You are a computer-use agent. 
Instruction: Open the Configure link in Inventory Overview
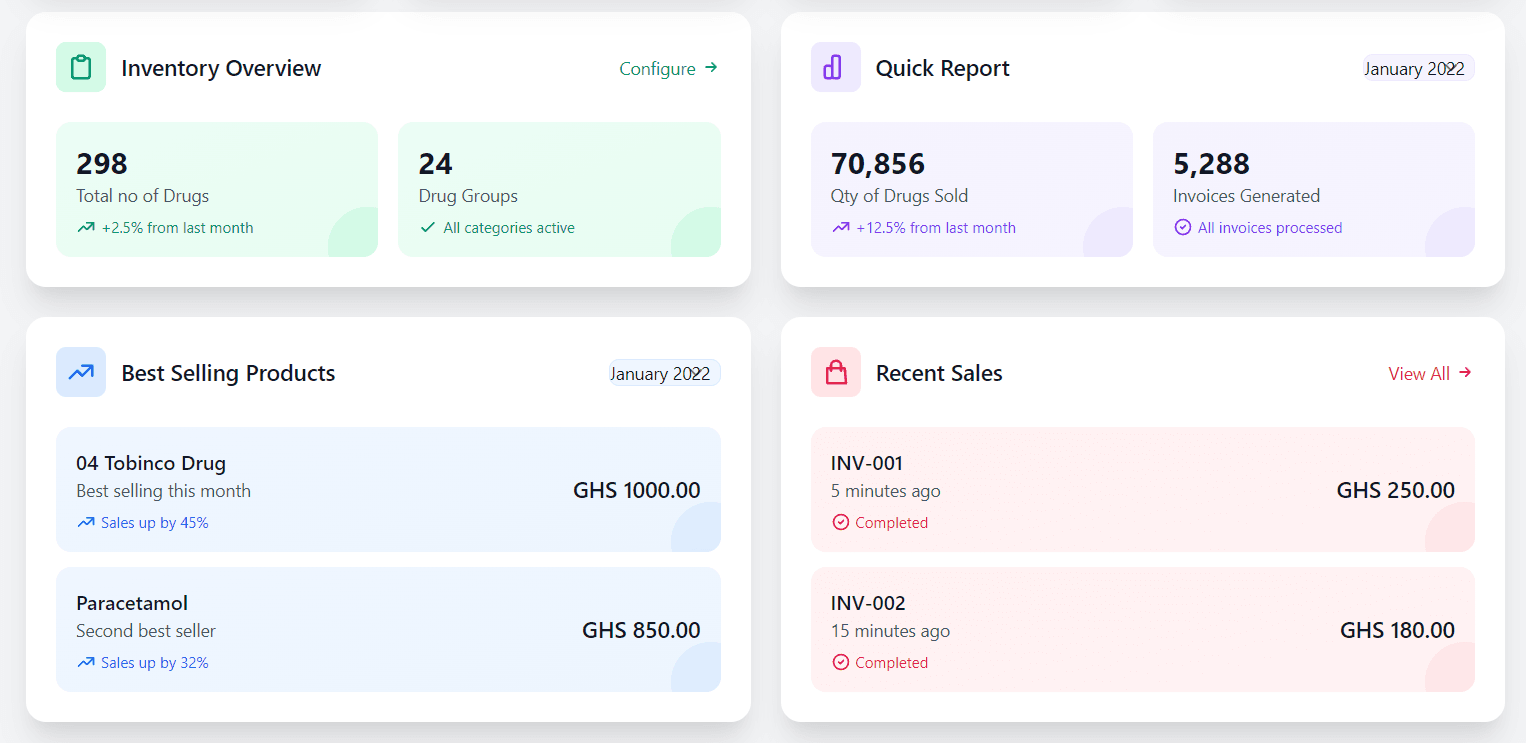coord(669,68)
